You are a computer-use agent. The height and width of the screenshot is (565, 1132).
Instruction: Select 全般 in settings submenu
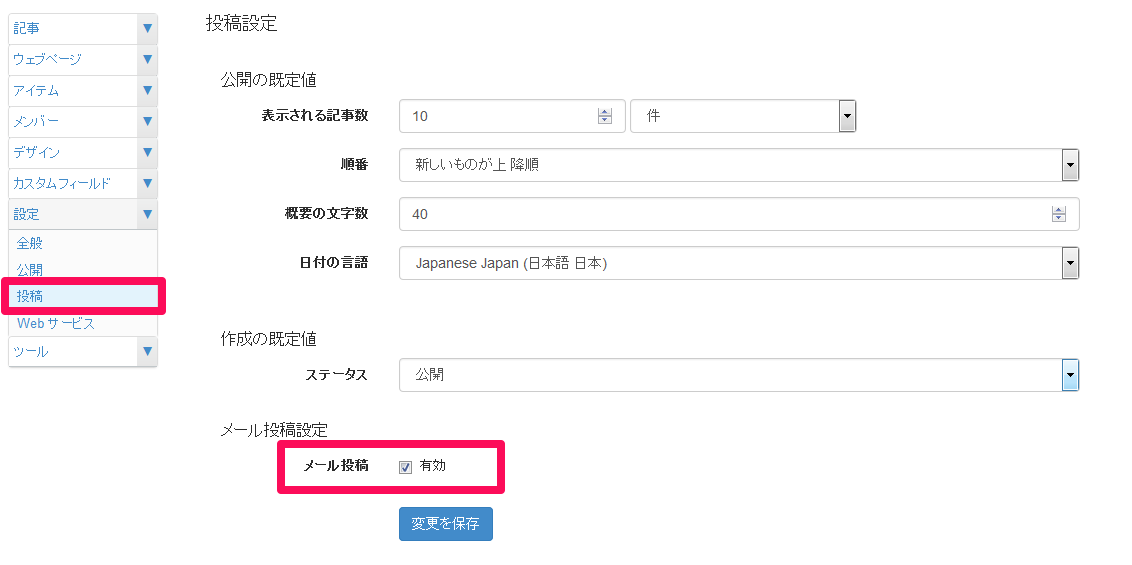coord(30,243)
